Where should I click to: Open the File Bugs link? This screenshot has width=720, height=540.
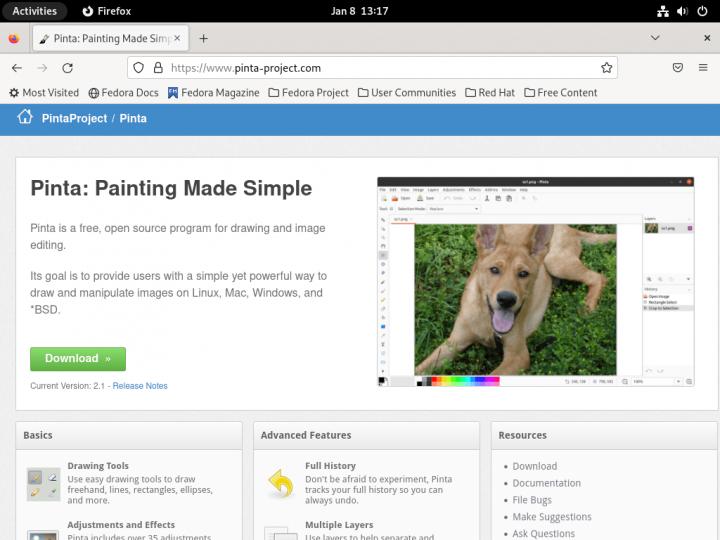tap(532, 500)
